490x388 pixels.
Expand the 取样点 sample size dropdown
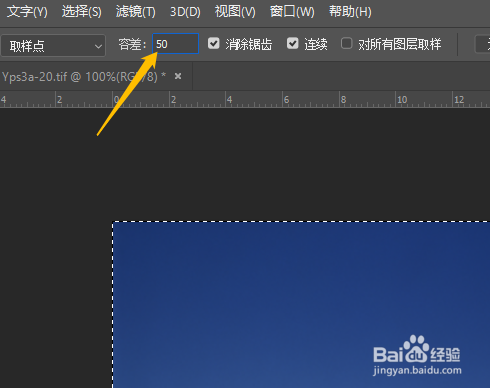tap(53, 46)
